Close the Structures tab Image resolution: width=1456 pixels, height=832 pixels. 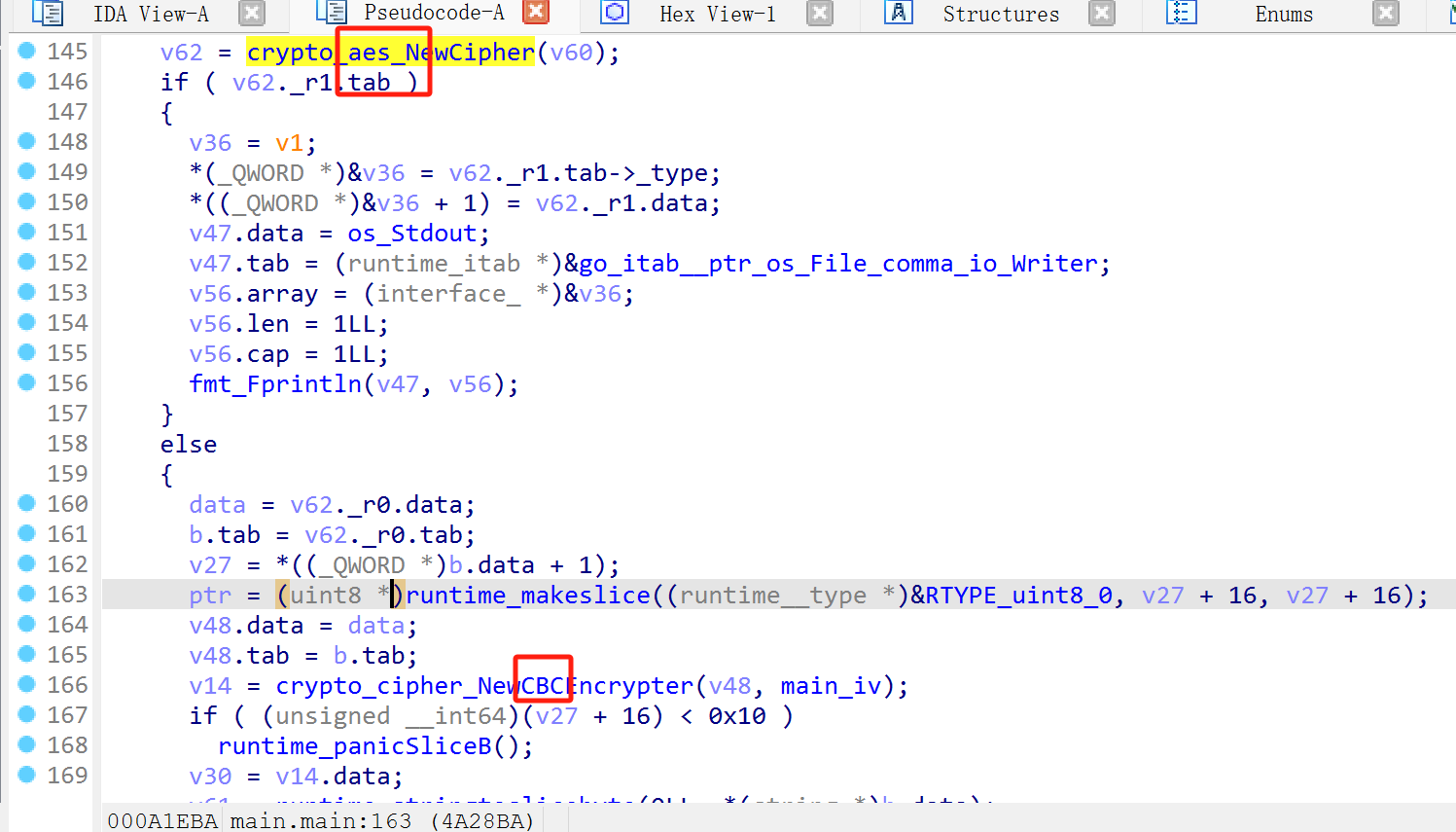[1101, 13]
